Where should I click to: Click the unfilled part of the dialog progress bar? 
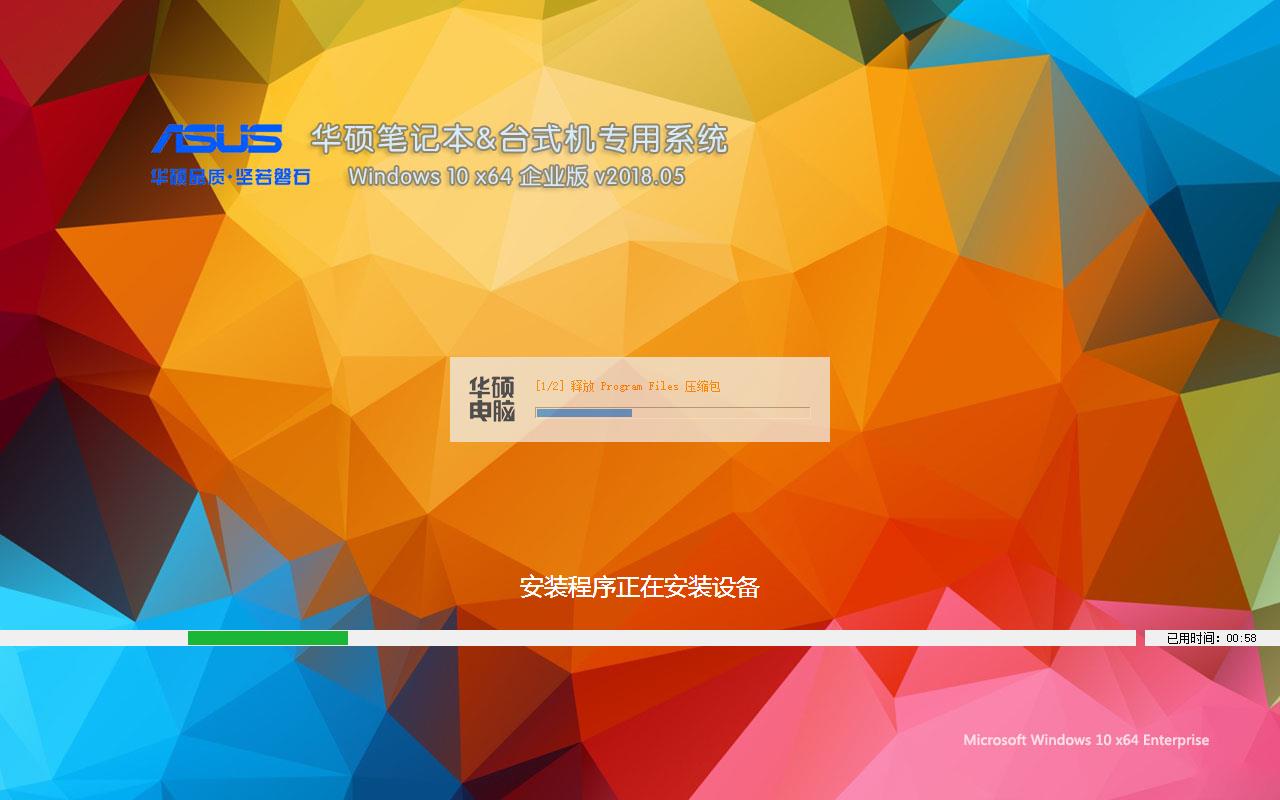pos(720,412)
